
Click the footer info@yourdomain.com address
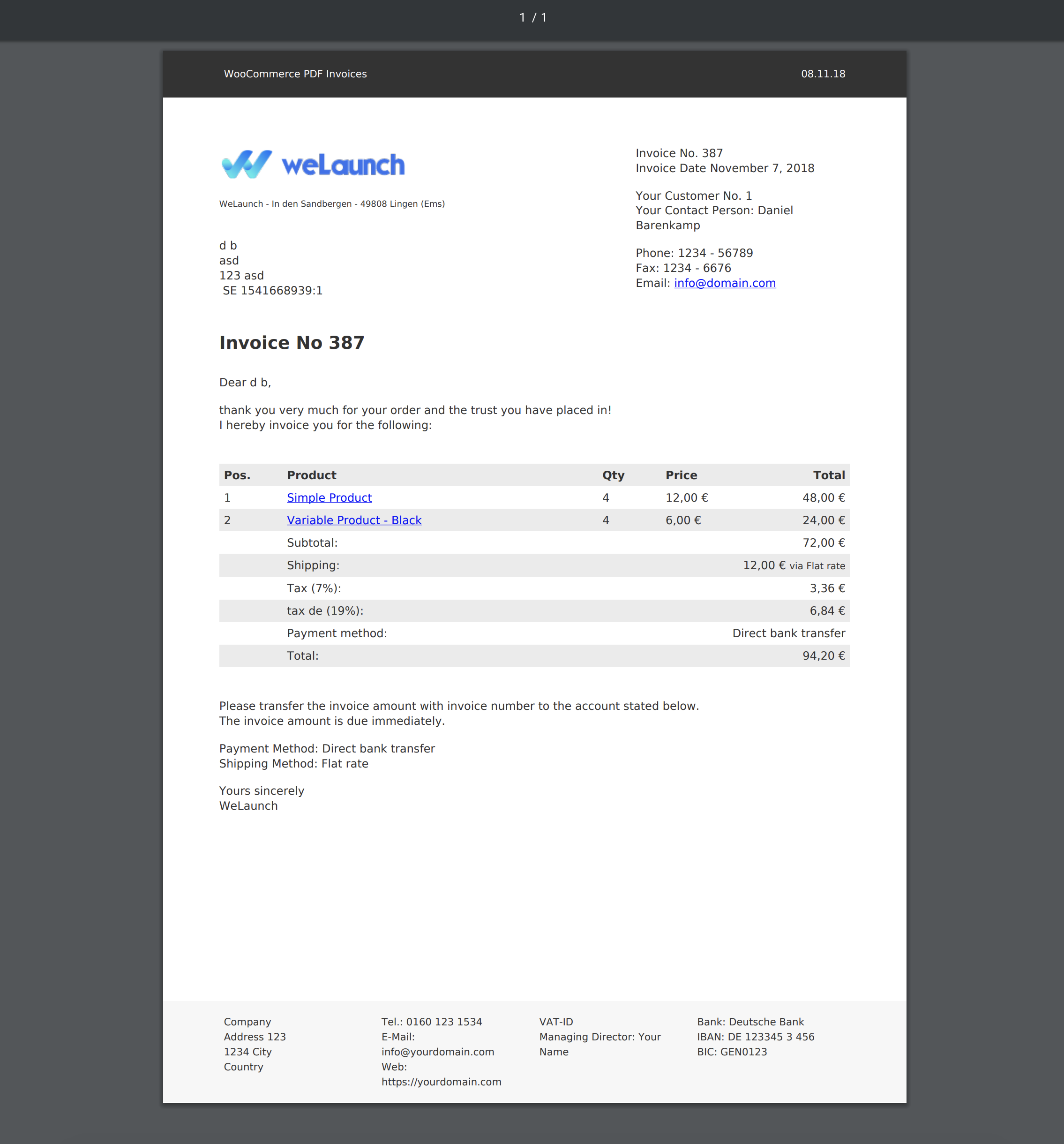438,1052
